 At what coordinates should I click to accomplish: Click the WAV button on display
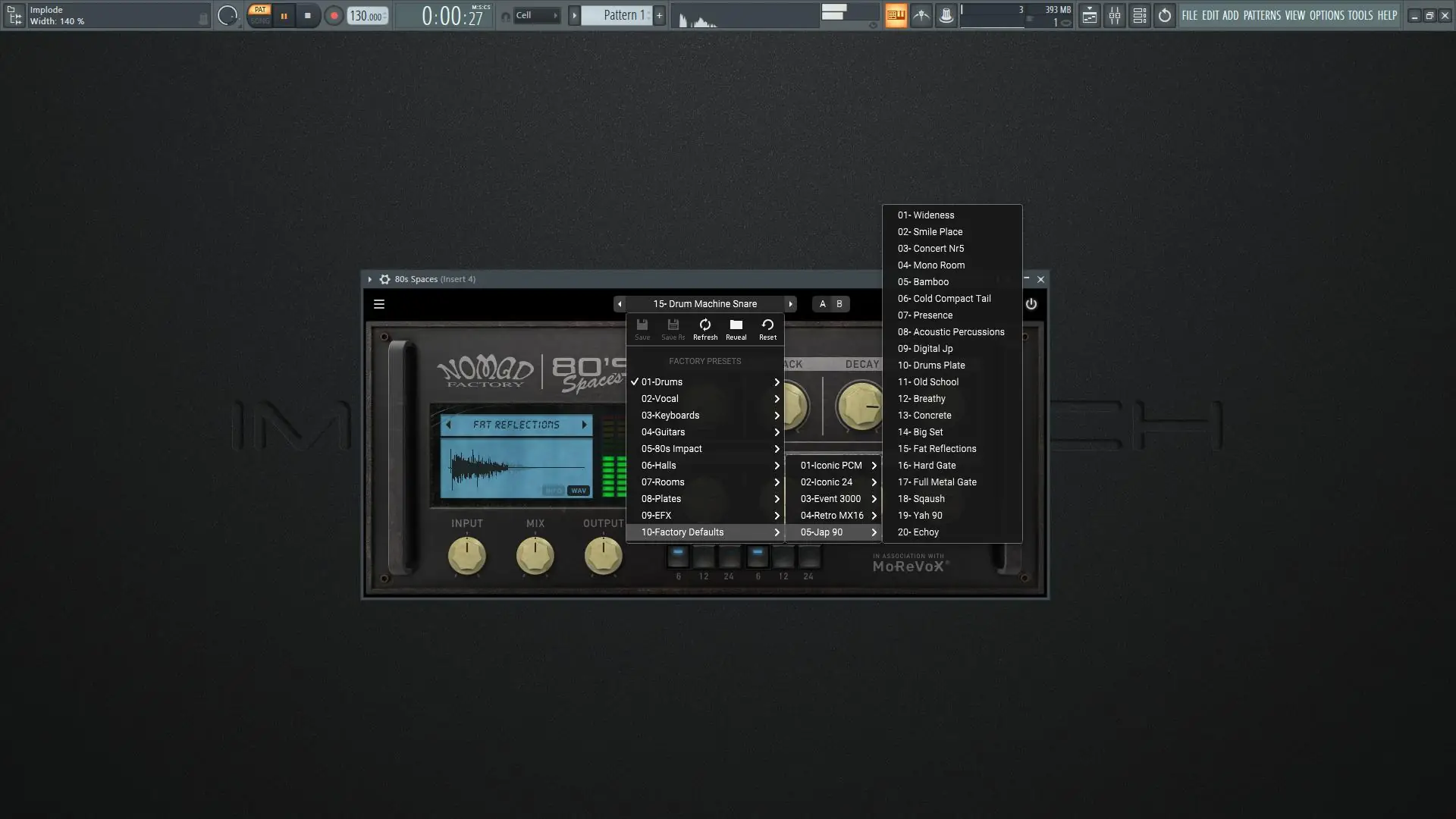pyautogui.click(x=579, y=491)
